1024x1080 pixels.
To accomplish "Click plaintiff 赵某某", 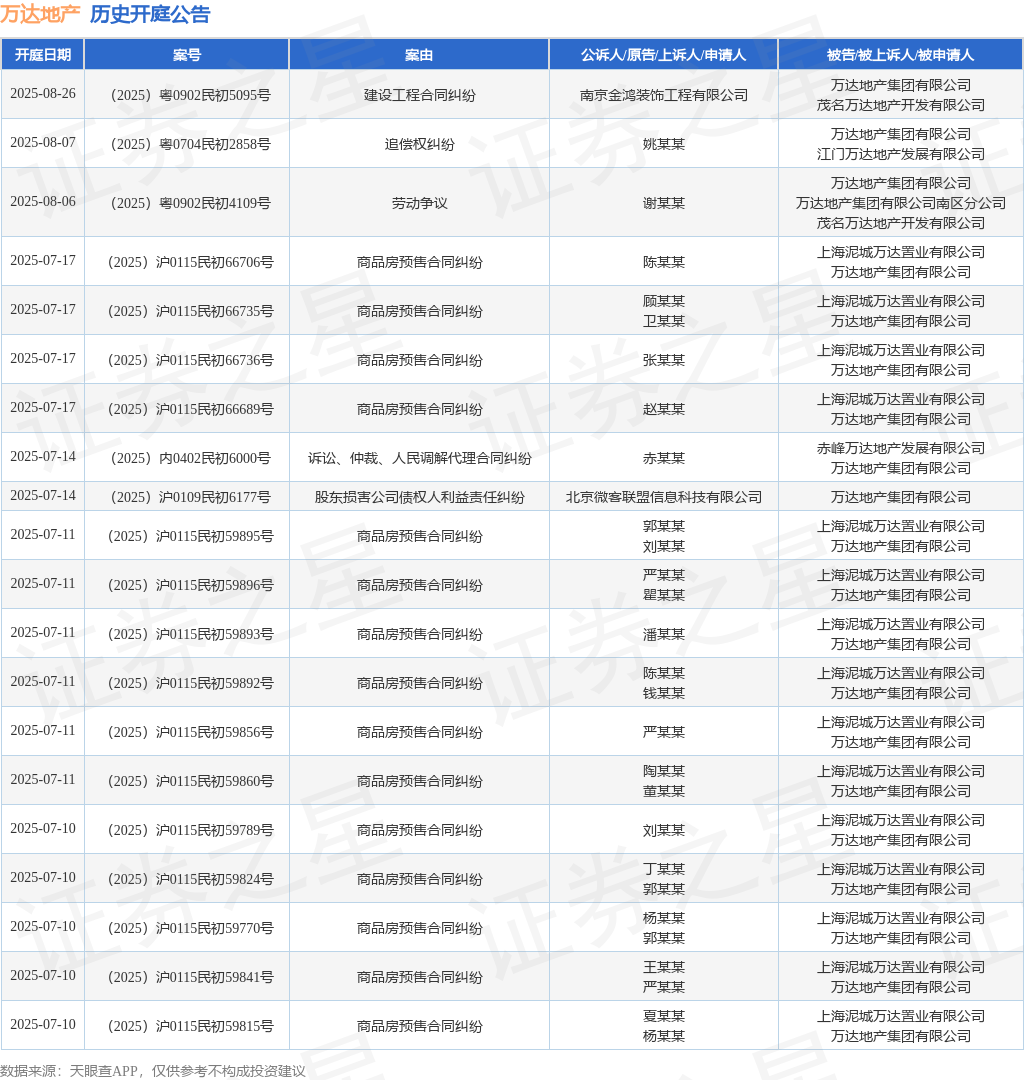I will [664, 409].
